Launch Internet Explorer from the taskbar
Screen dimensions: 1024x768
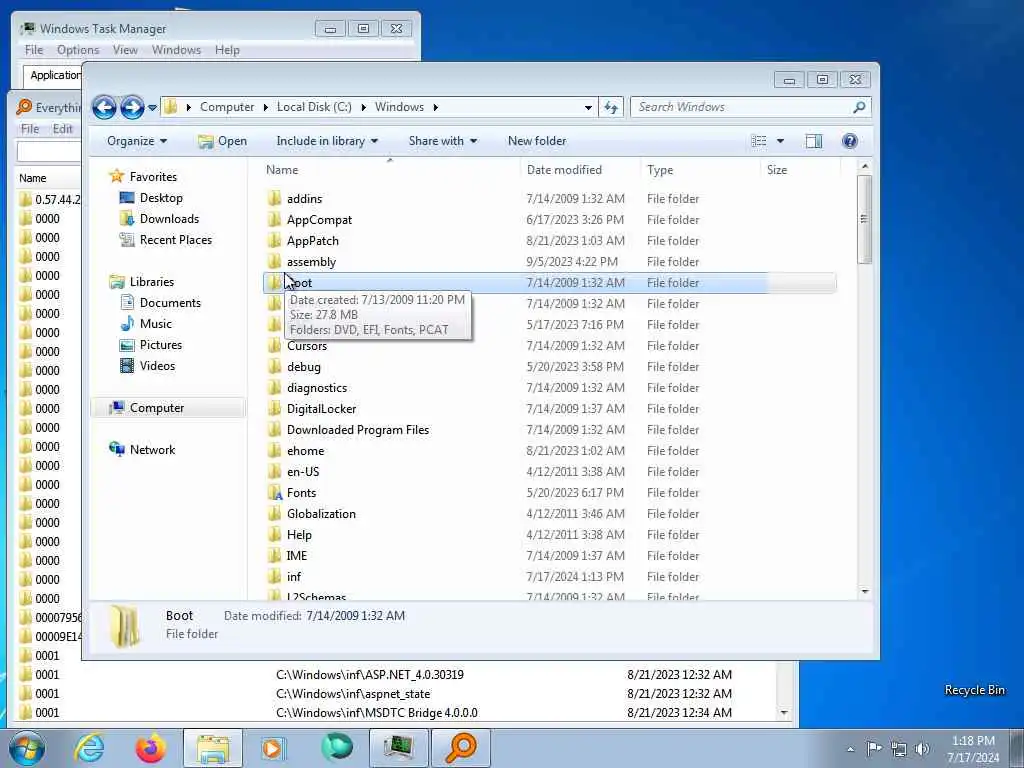89,748
